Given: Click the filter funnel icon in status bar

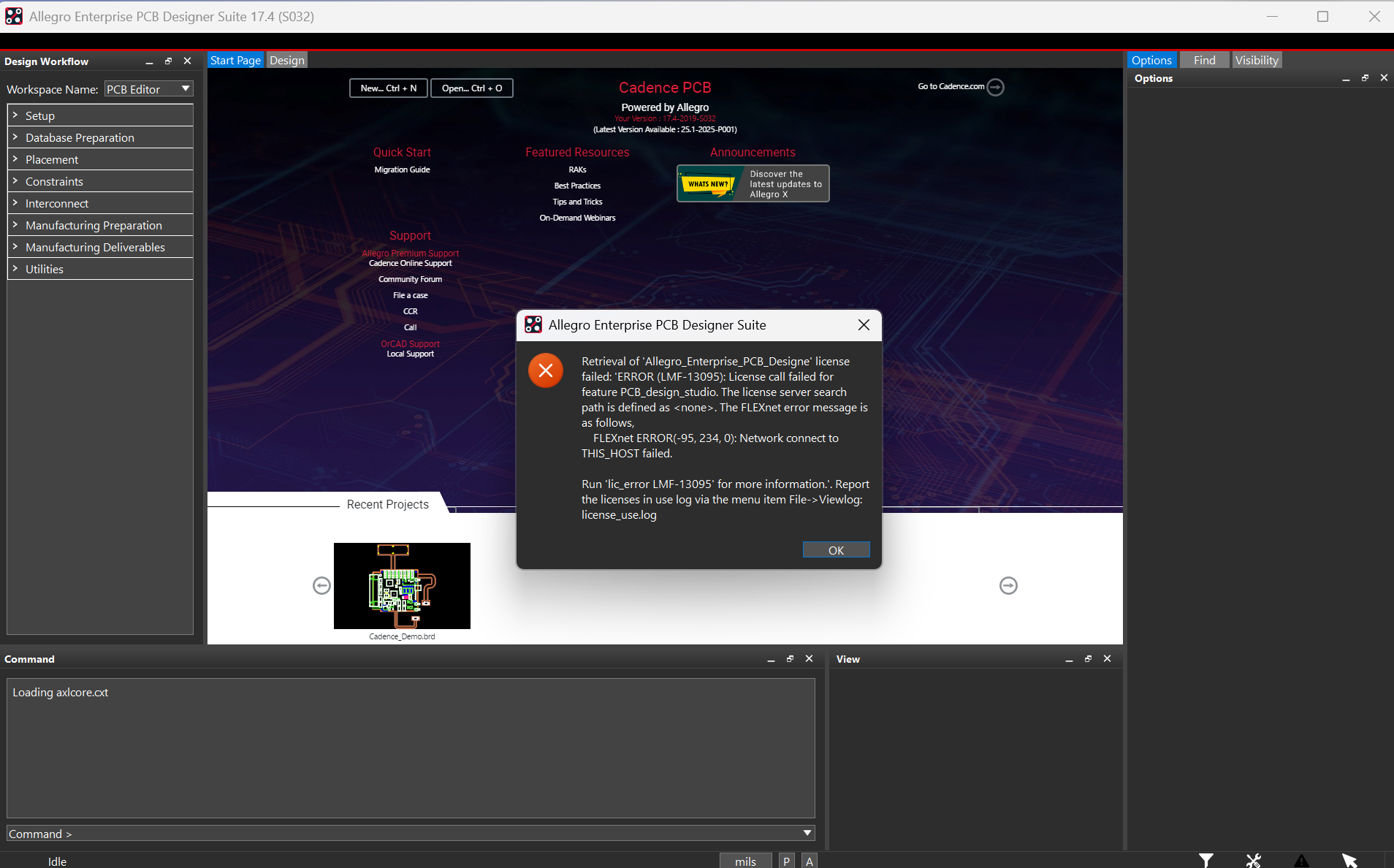Looking at the screenshot, I should (1206, 861).
